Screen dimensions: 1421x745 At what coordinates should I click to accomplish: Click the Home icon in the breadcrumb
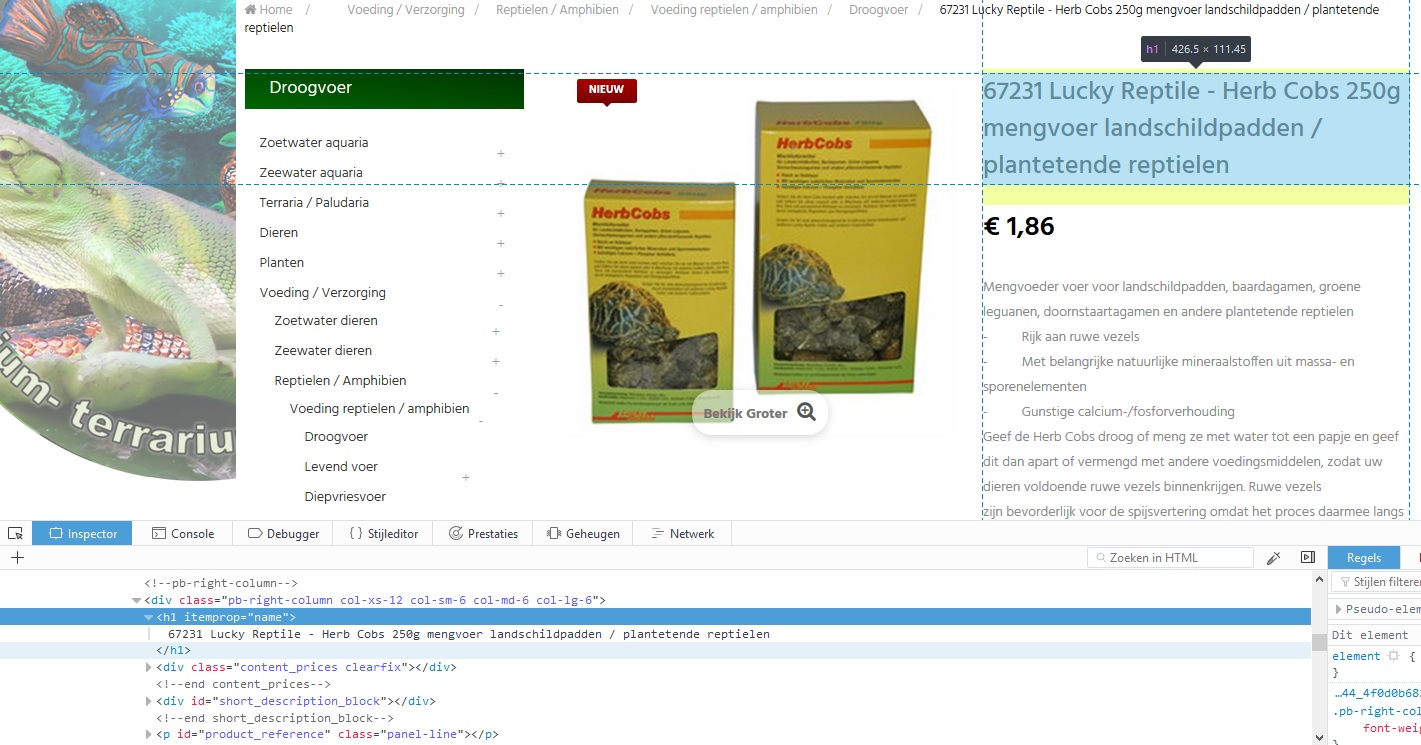click(x=250, y=9)
